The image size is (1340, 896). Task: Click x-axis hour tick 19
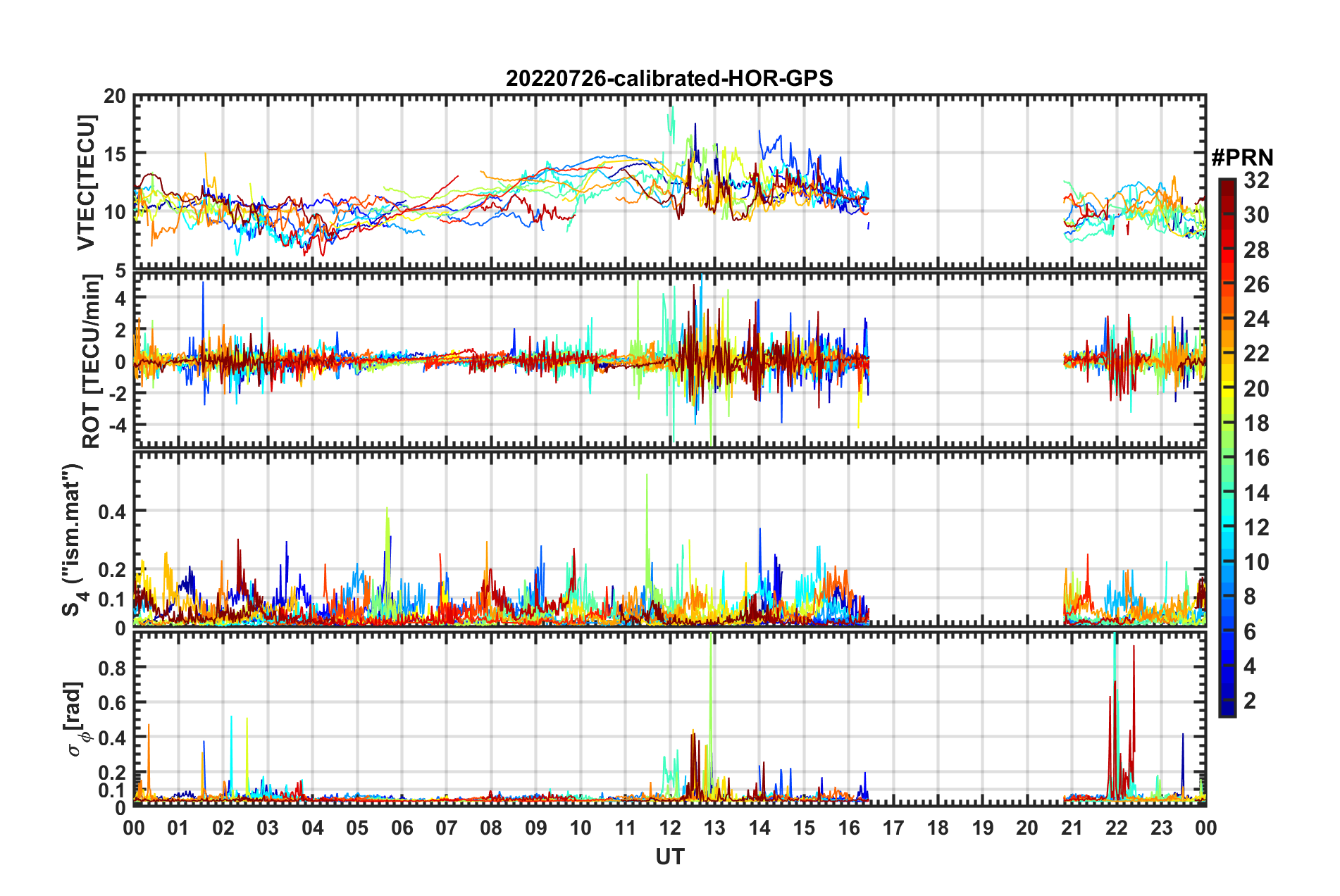[983, 828]
